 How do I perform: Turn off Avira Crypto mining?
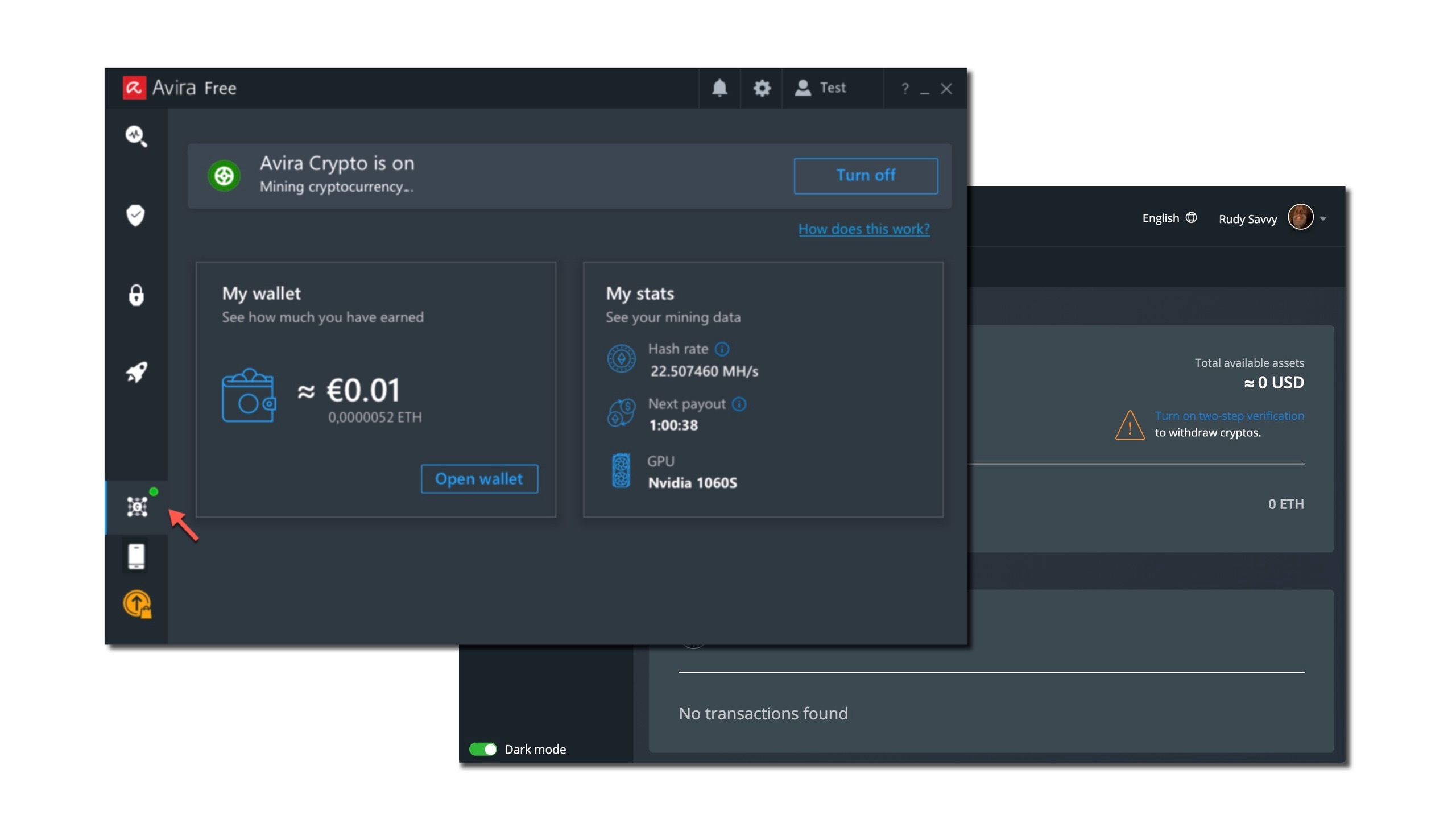click(x=865, y=175)
